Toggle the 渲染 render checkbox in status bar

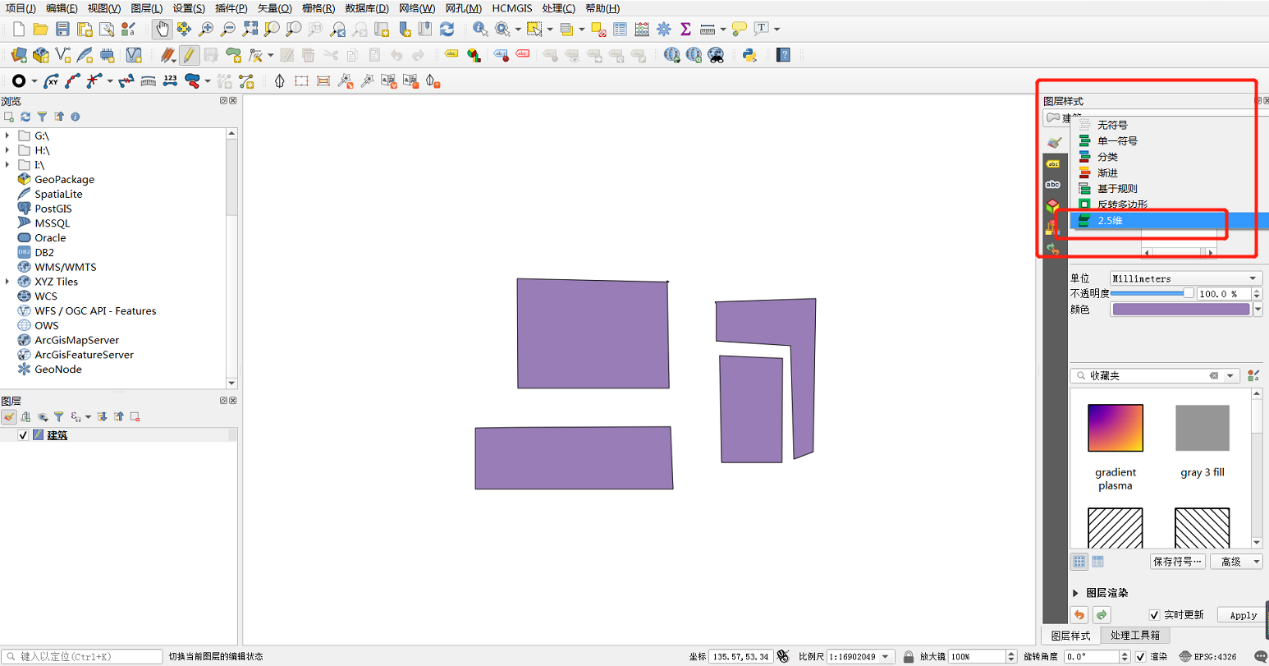tap(1141, 657)
